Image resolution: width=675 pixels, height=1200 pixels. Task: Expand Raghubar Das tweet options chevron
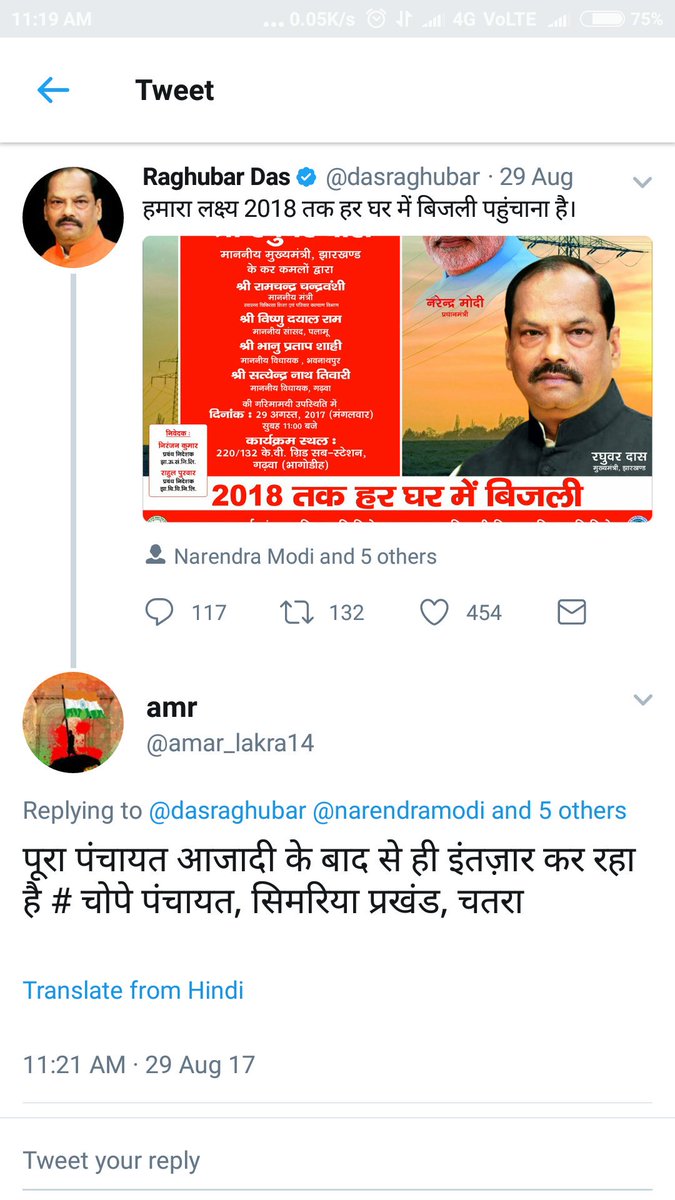click(642, 182)
